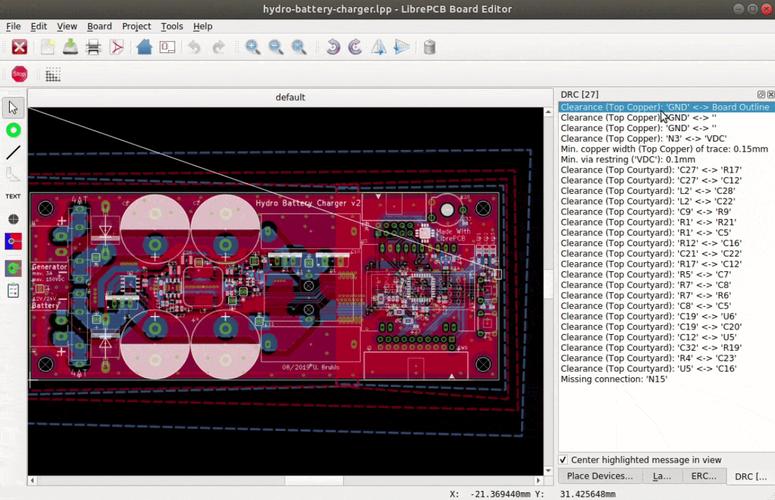Click the redo arrow icon
Screen dimensions: 775x500
pos(218,47)
